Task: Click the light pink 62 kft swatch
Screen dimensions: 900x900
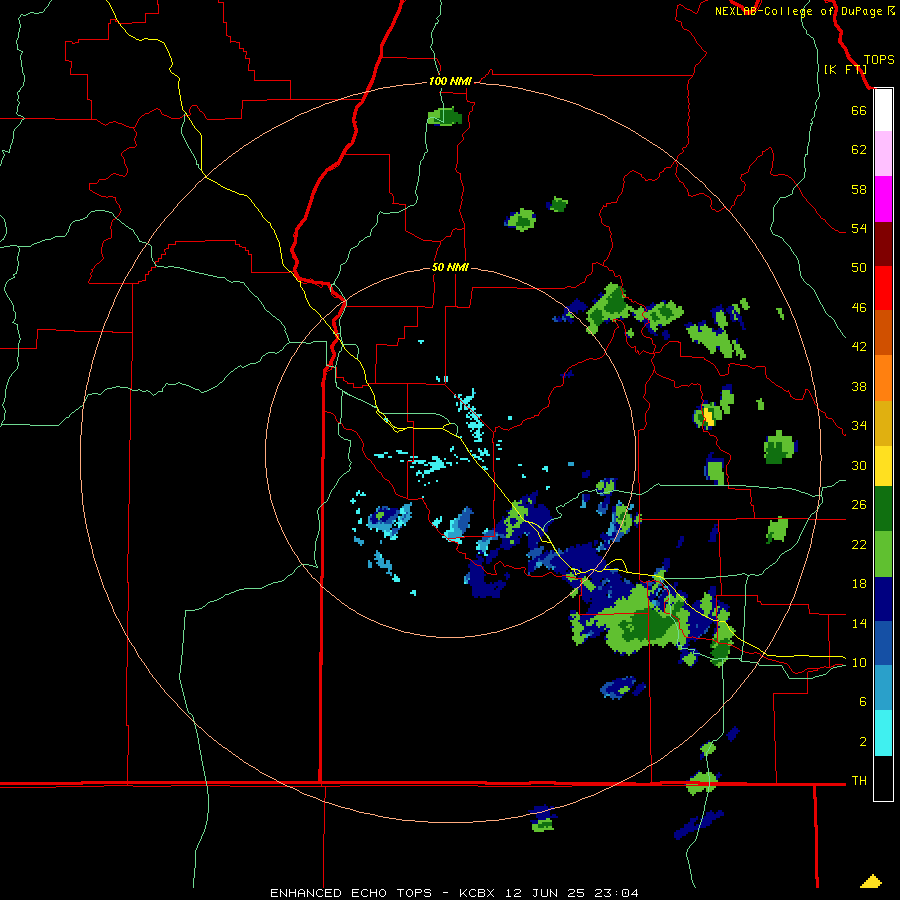Action: [883, 153]
